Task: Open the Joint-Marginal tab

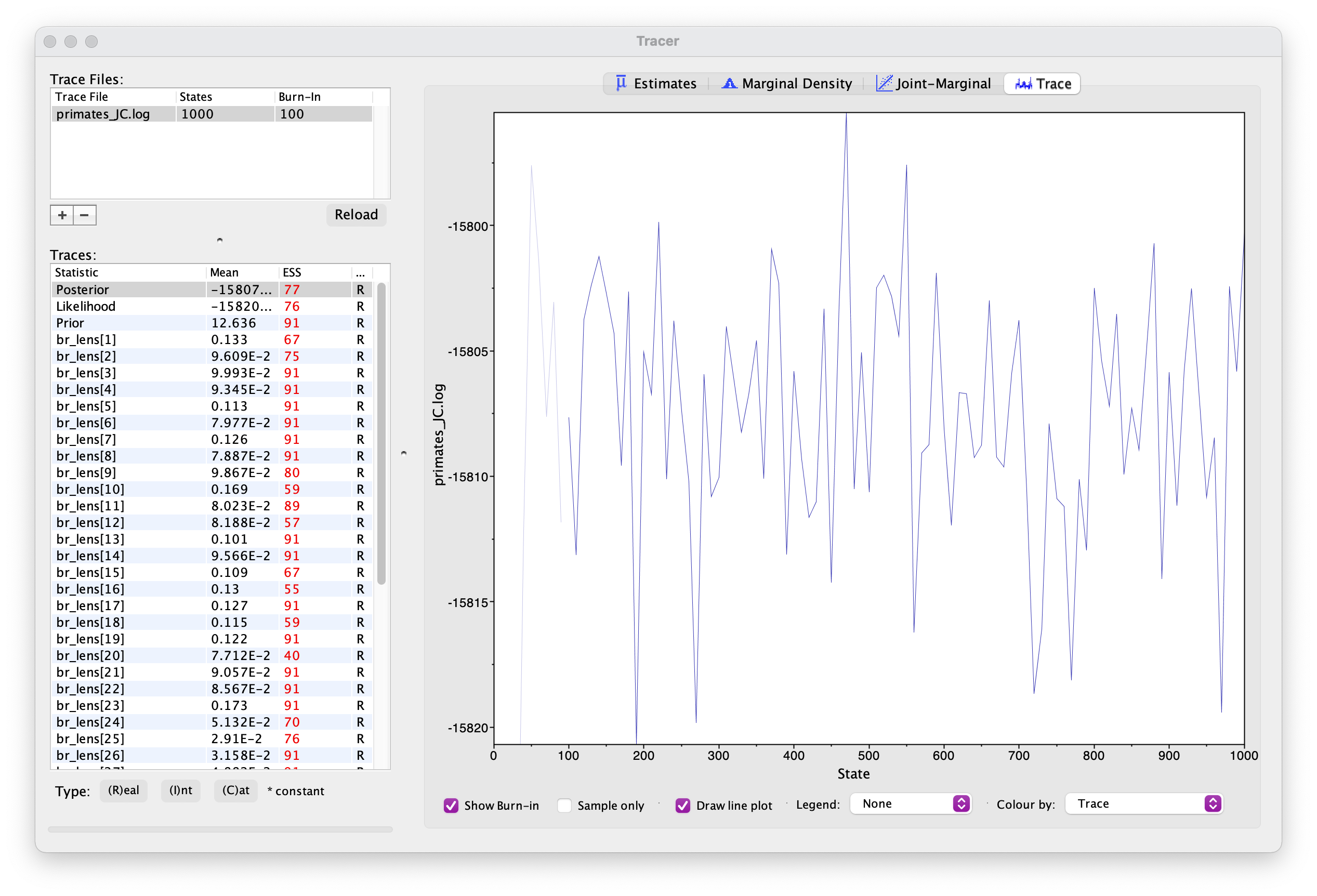Action: tap(933, 84)
